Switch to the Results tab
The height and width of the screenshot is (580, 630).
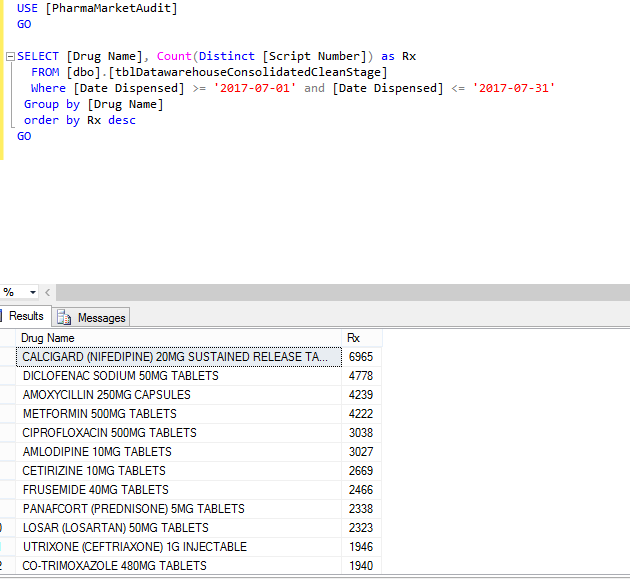point(25,317)
